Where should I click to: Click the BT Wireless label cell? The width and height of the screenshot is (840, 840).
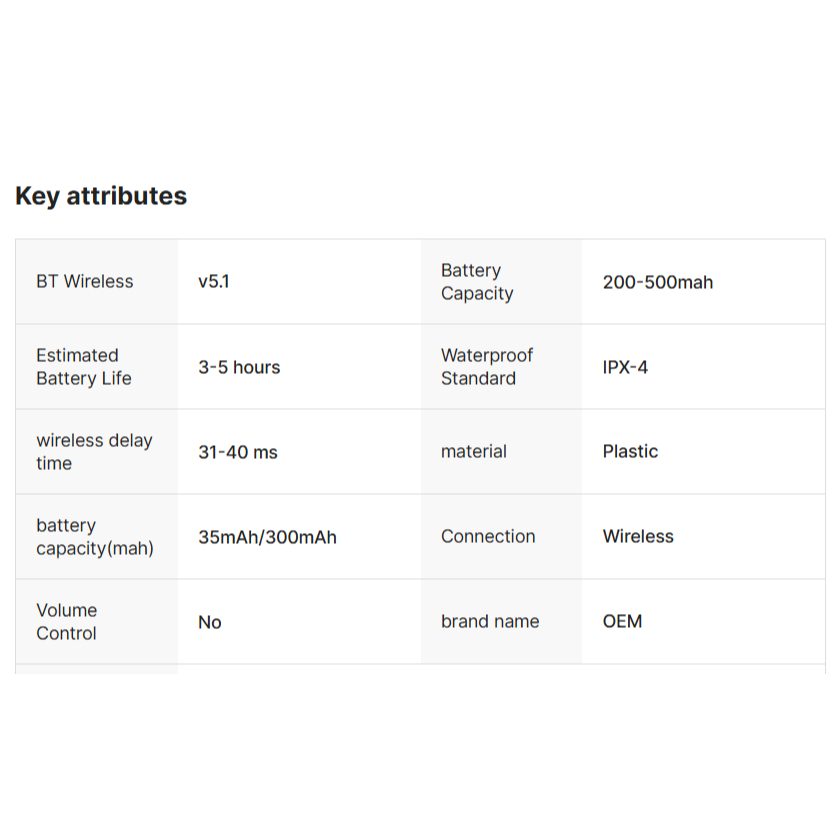tap(85, 282)
